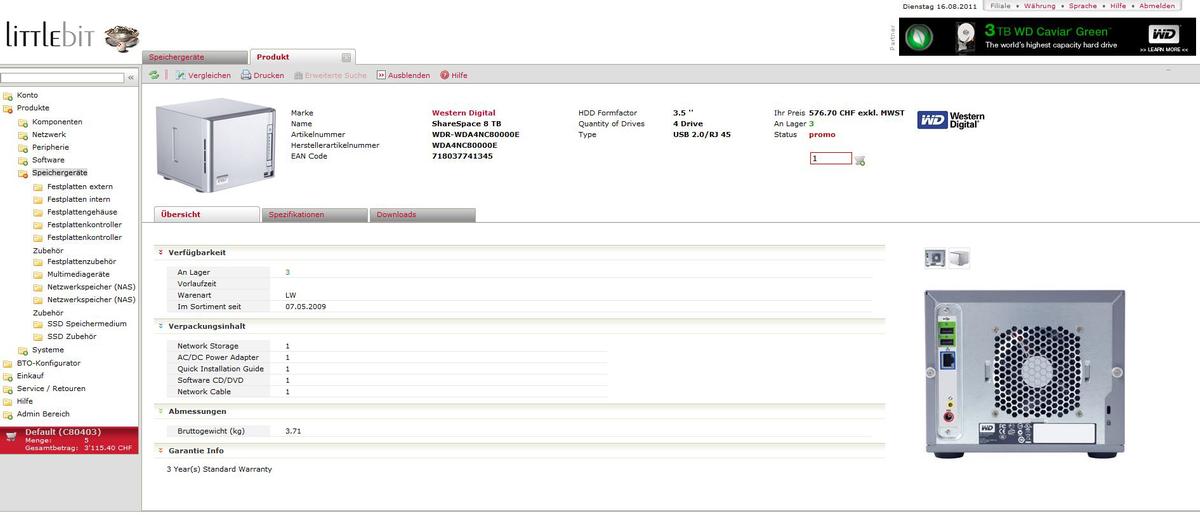The height and width of the screenshot is (515, 1200).
Task: Expand the Produkte tree node
Action: [x=8, y=108]
